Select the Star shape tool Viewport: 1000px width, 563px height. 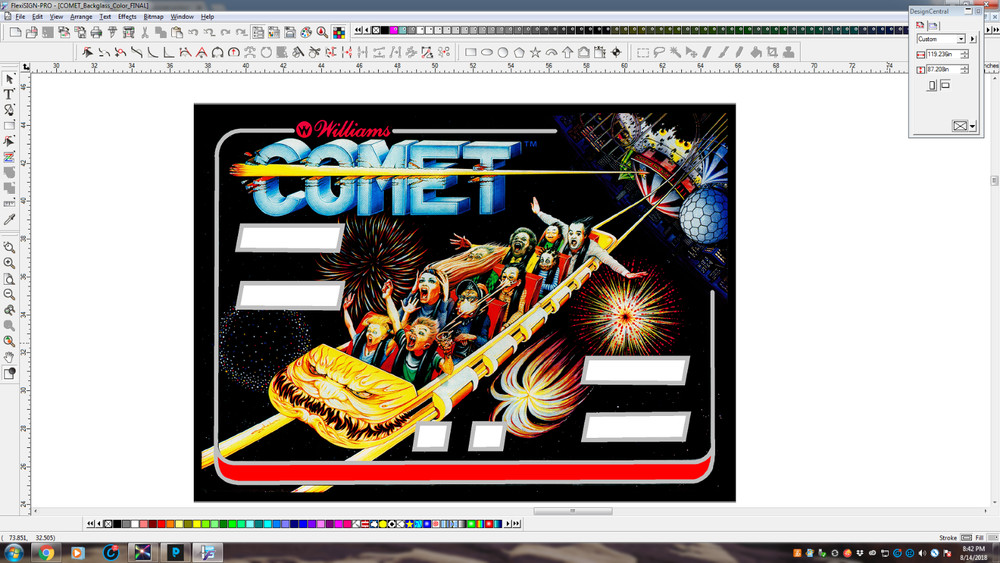(535, 52)
